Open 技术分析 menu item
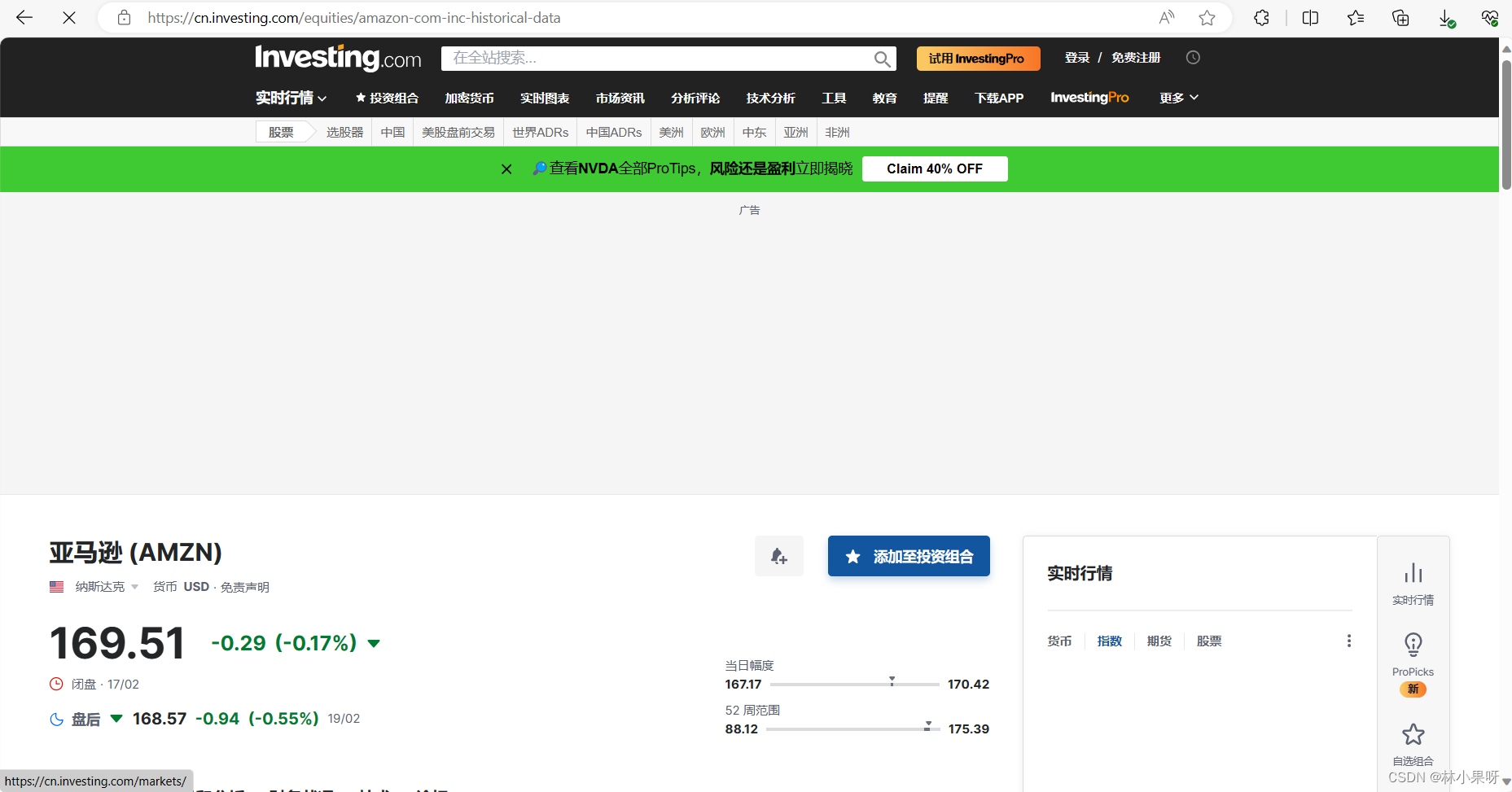This screenshot has width=1512, height=792. tap(770, 98)
